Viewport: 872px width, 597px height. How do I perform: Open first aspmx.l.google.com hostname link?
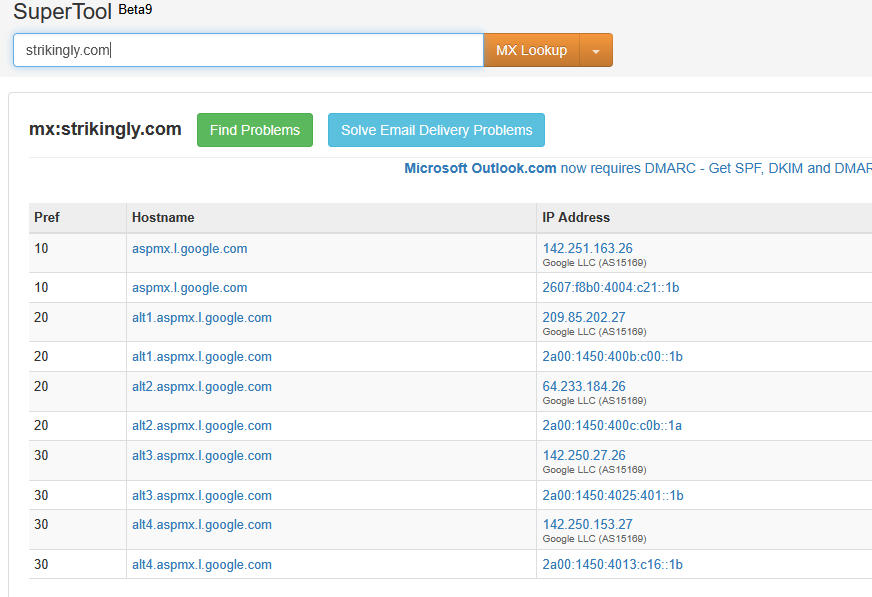190,248
